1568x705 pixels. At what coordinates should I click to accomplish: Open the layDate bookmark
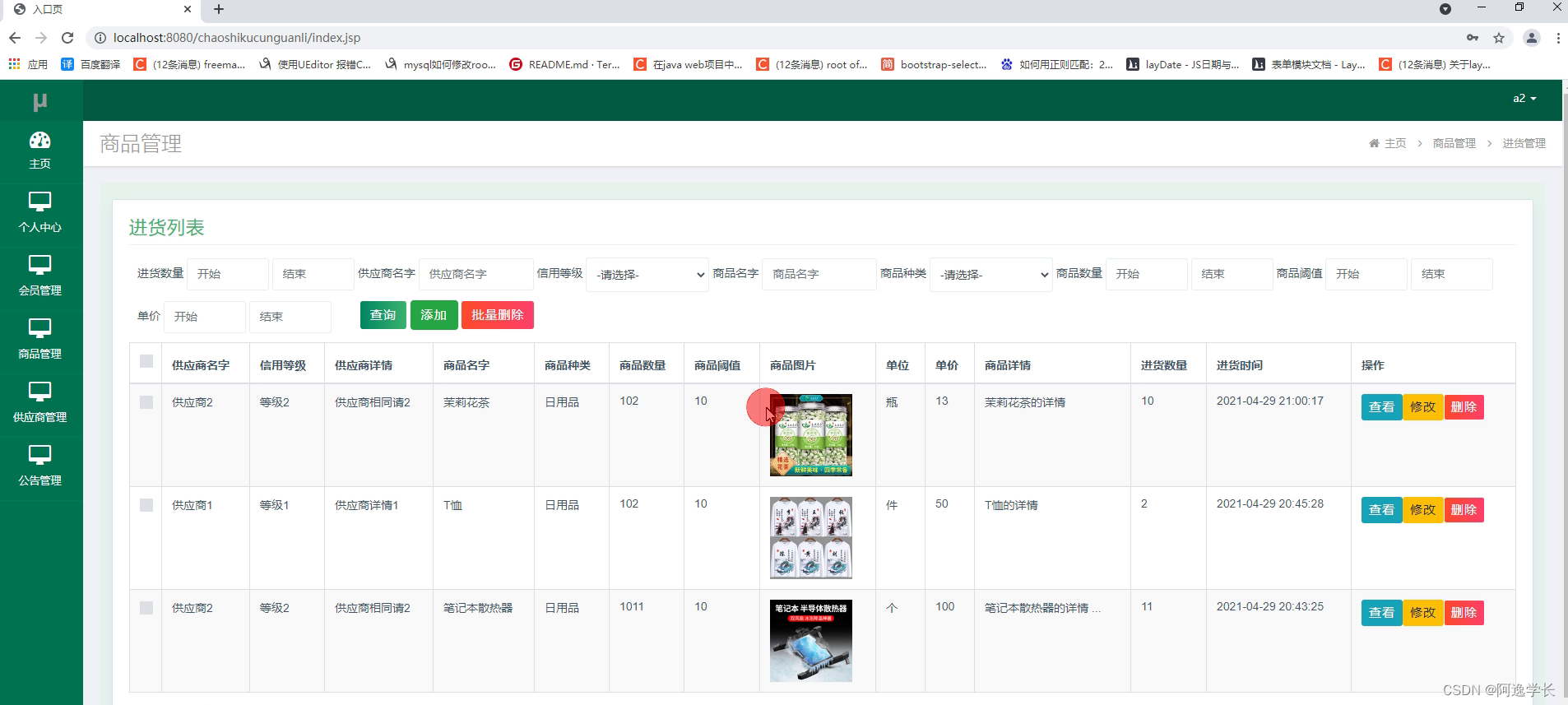tap(1183, 64)
